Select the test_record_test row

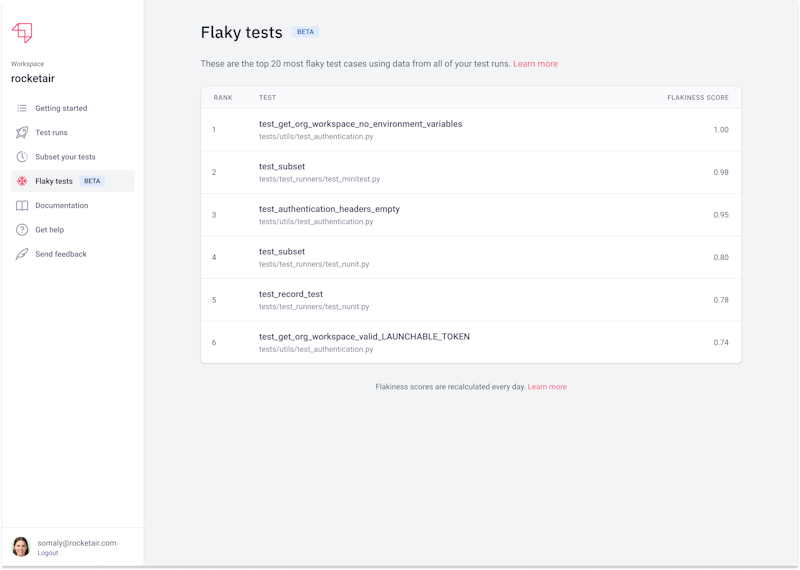[x=291, y=294]
